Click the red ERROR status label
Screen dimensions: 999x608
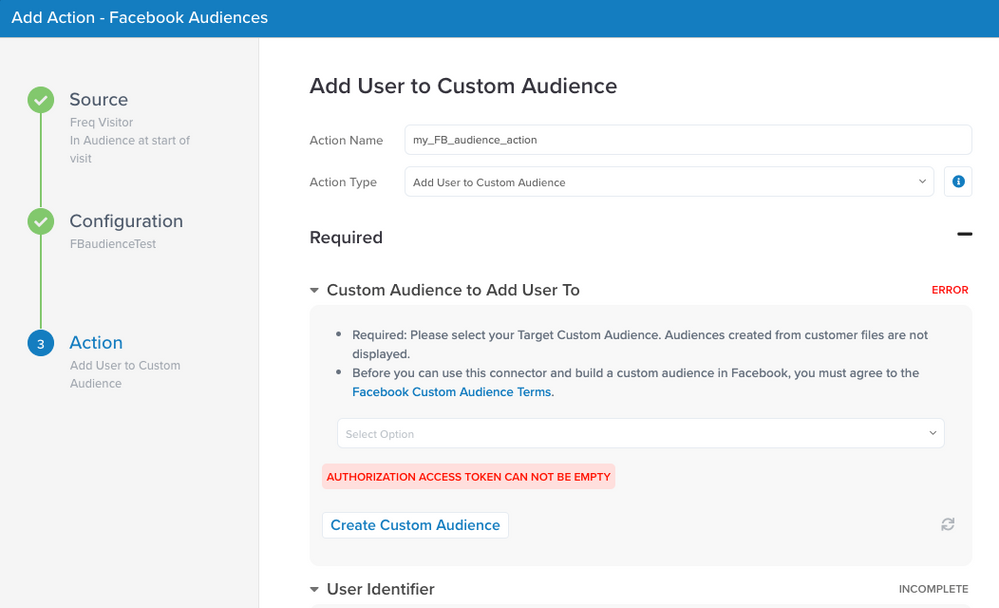pyautogui.click(x=949, y=290)
